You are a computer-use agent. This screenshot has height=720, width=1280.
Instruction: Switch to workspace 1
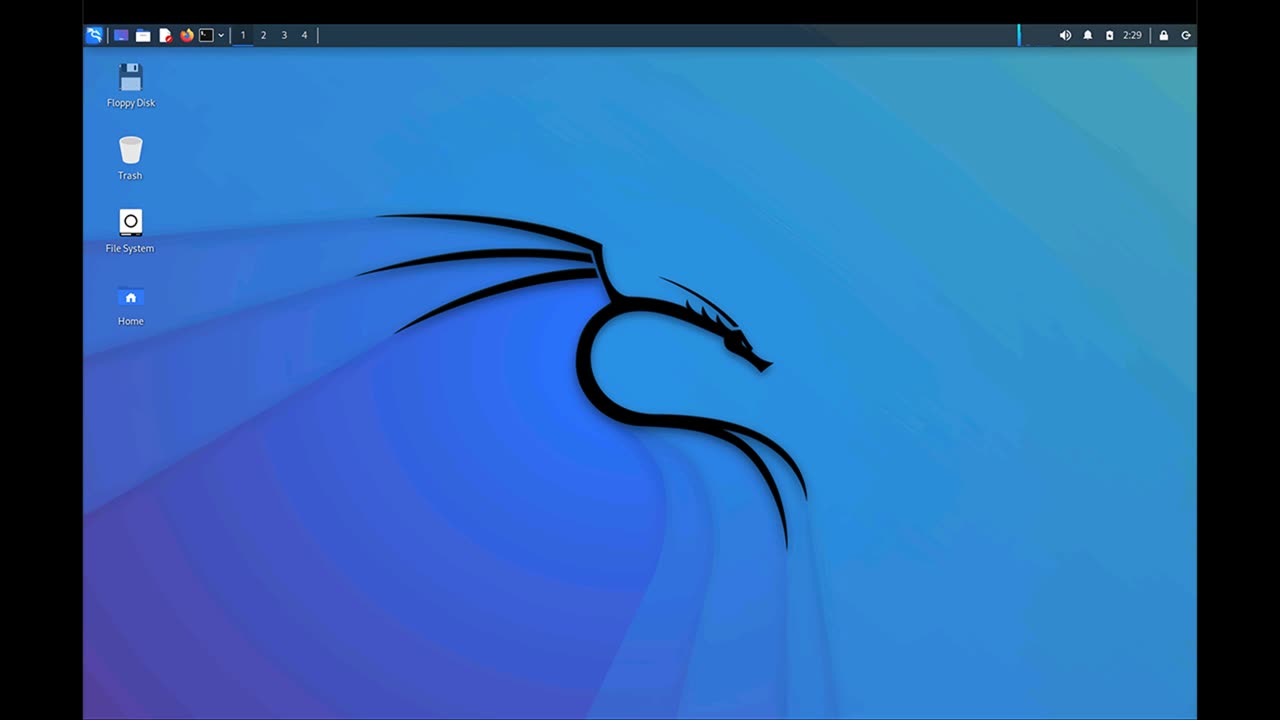243,35
